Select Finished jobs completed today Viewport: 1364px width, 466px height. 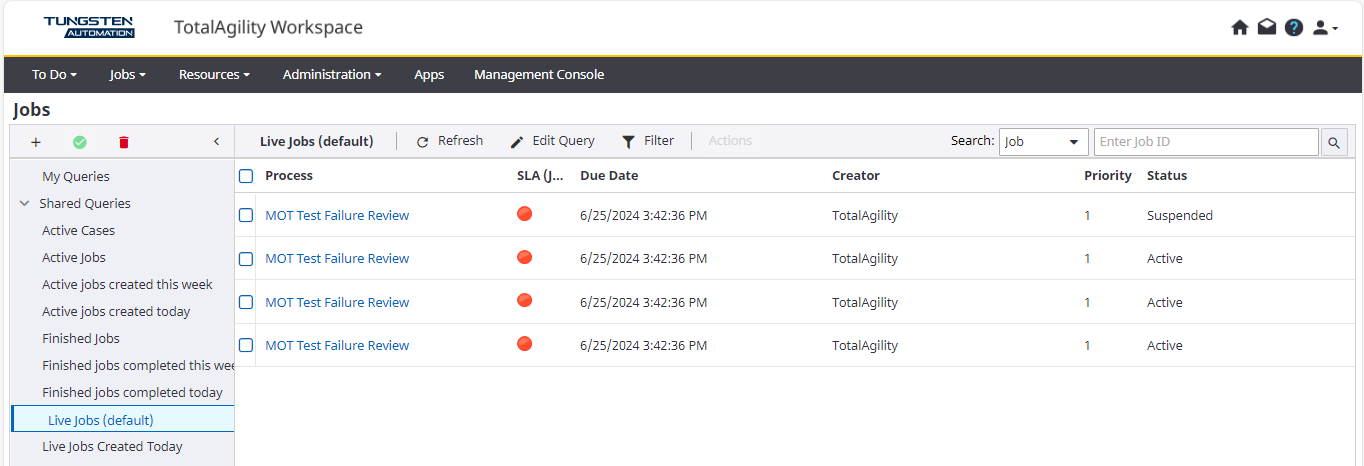tap(132, 392)
